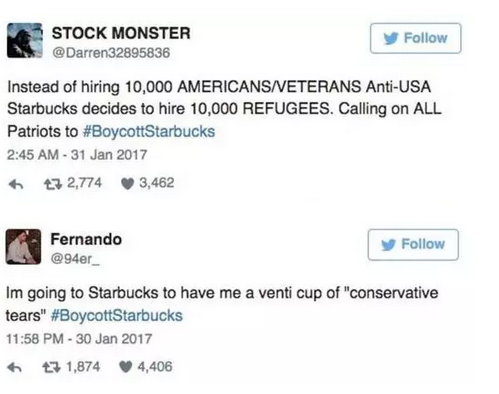Screen dimensions: 499x394
Task: Open the @94er_ handle
Action: click(x=75, y=259)
